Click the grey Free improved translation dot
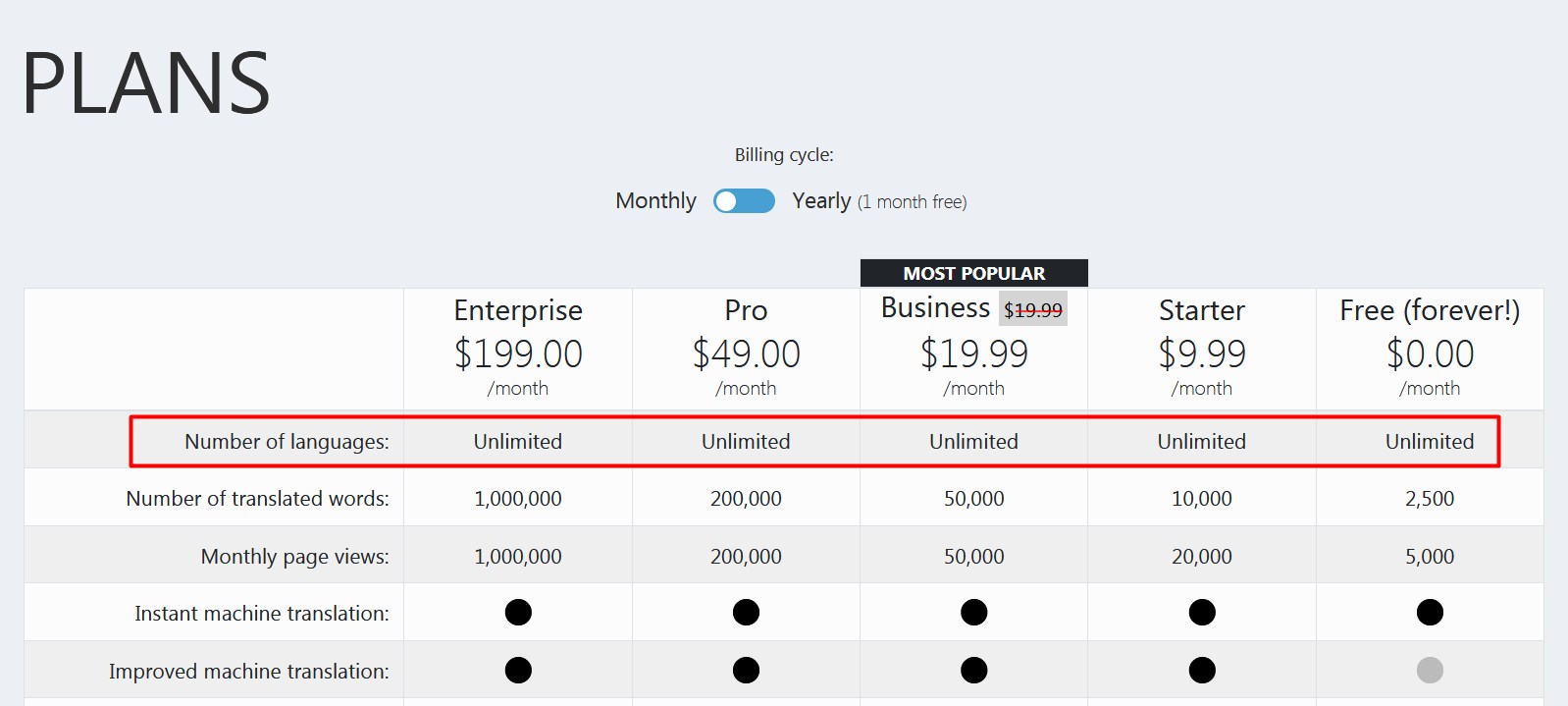The height and width of the screenshot is (706, 1568). pyautogui.click(x=1430, y=671)
